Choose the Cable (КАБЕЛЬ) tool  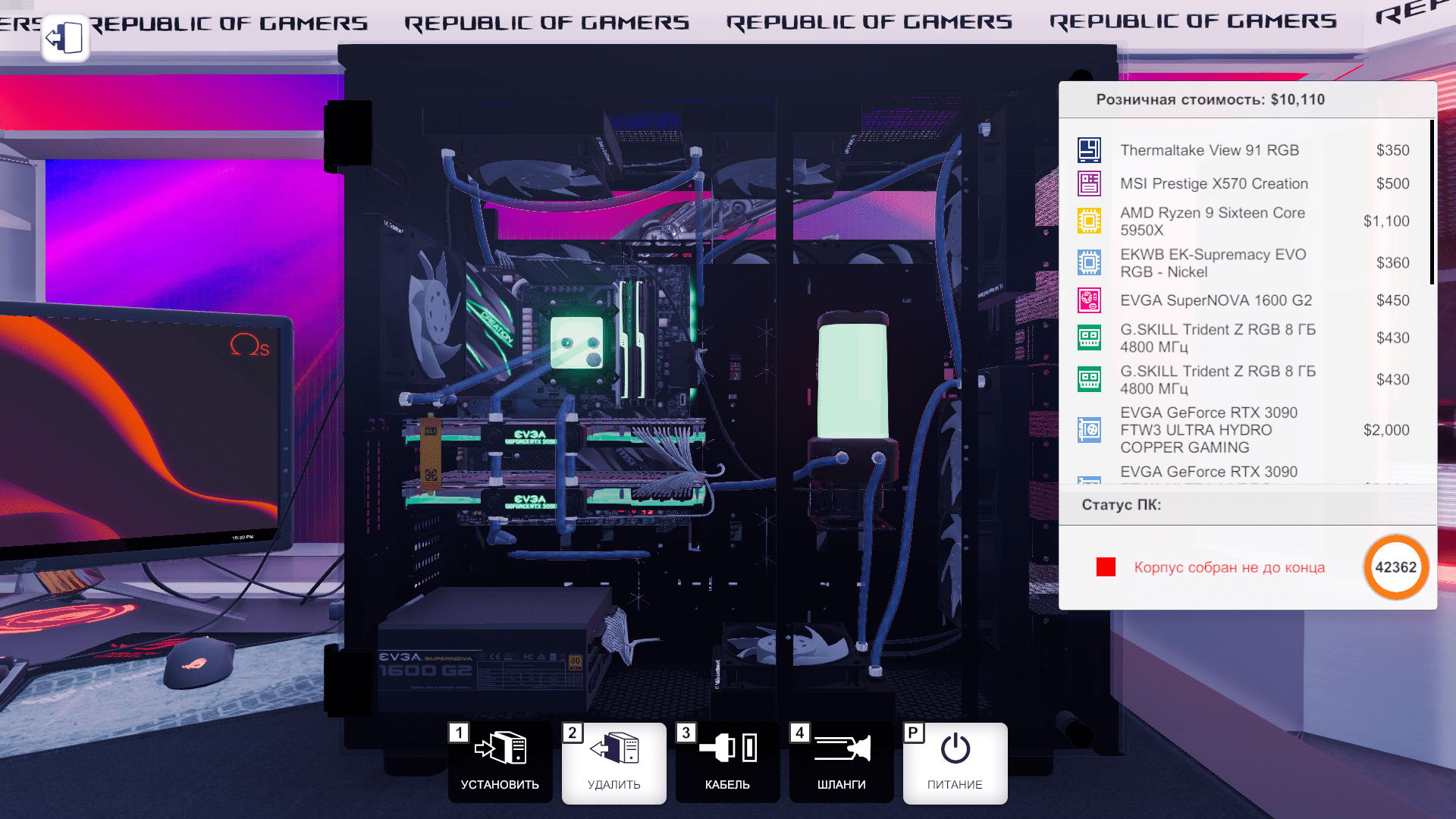[727, 762]
